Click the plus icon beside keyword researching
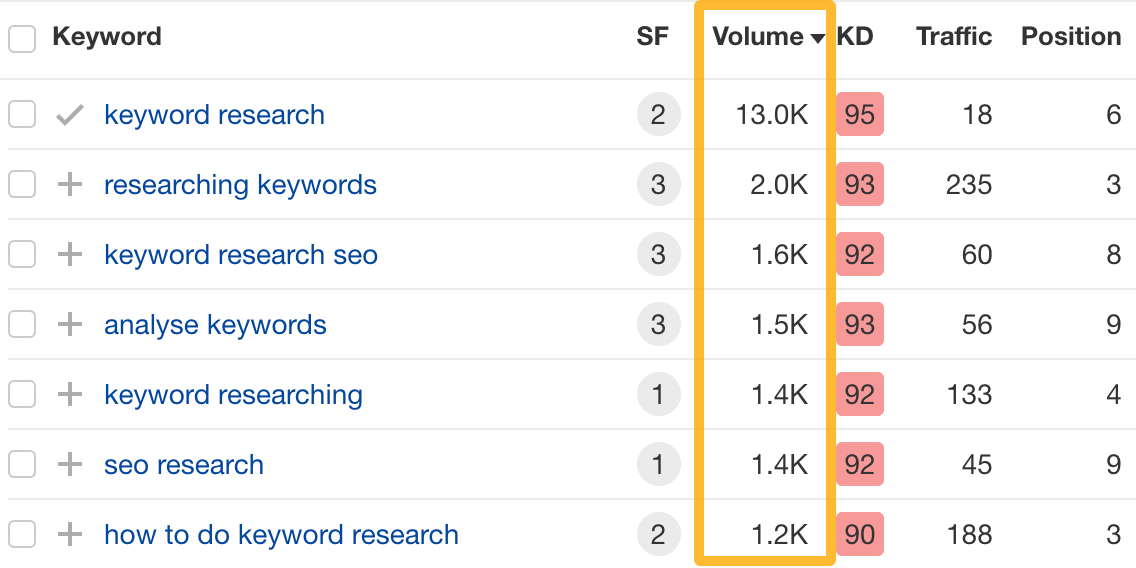The height and width of the screenshot is (568, 1136). point(69,395)
